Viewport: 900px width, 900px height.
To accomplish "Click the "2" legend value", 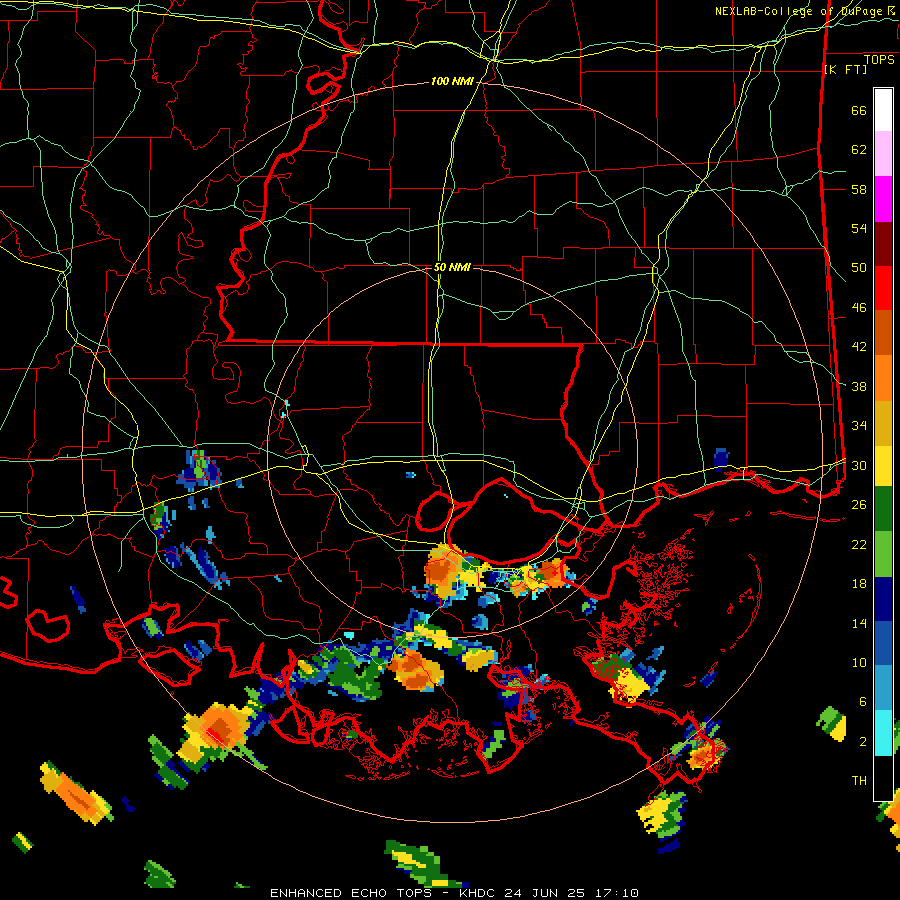I will coord(863,742).
